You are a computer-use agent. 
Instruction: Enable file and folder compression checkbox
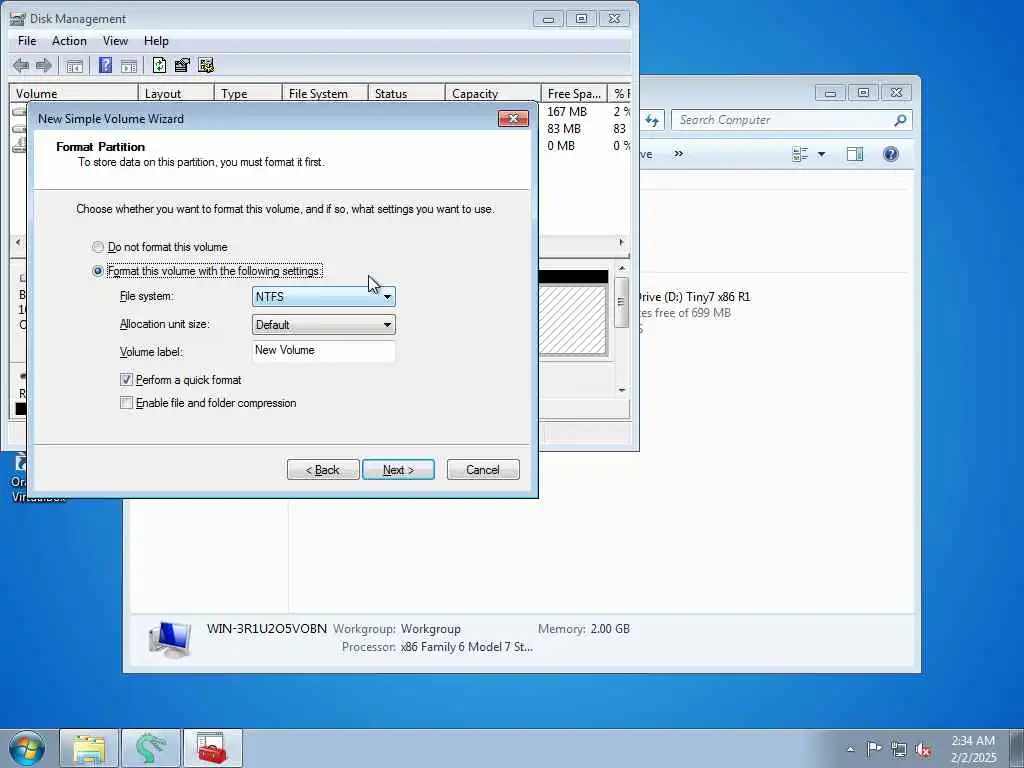click(126, 403)
